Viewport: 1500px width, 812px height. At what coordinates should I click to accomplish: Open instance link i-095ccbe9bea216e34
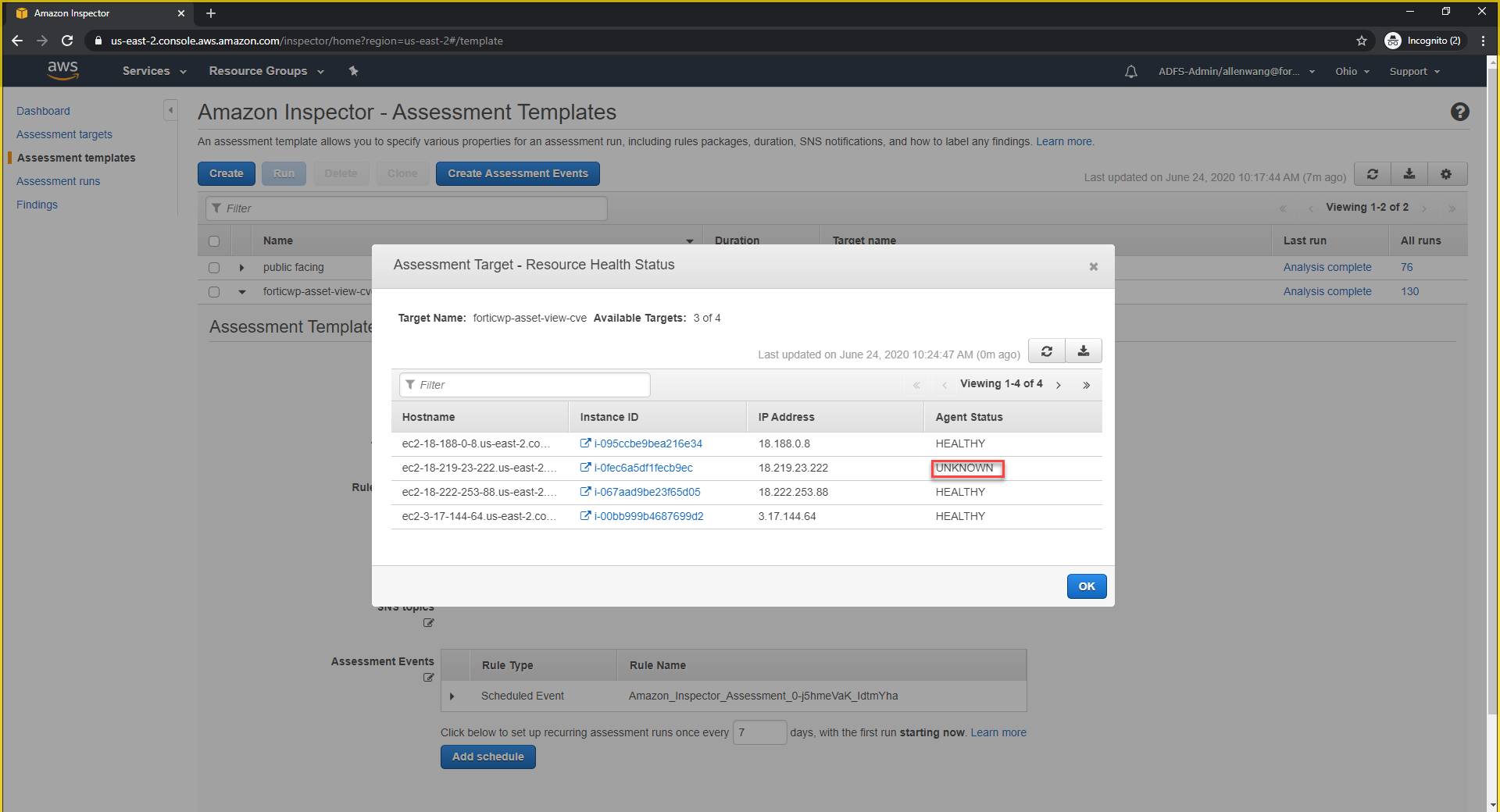click(648, 443)
